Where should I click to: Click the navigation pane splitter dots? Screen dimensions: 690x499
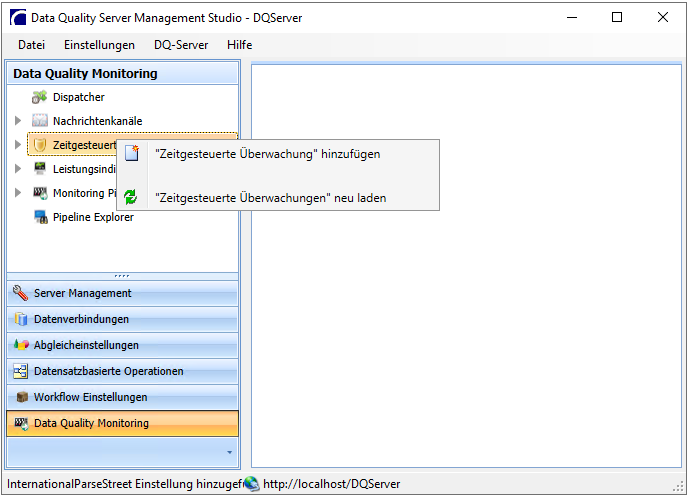[122, 276]
